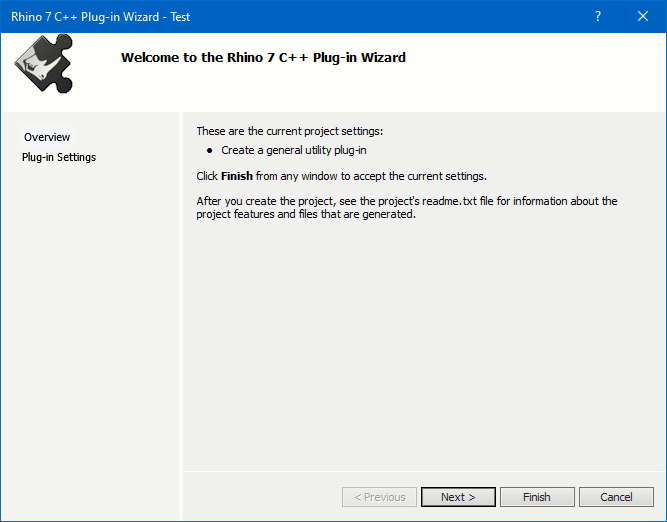Click the title bar text ending in Test
This screenshot has width=667, height=522.
[x=100, y=17]
